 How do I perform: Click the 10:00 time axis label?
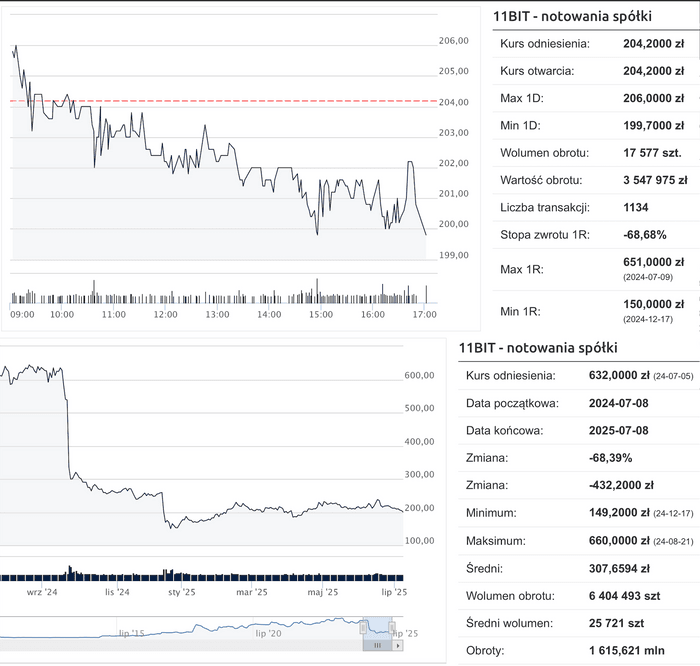coord(62,315)
